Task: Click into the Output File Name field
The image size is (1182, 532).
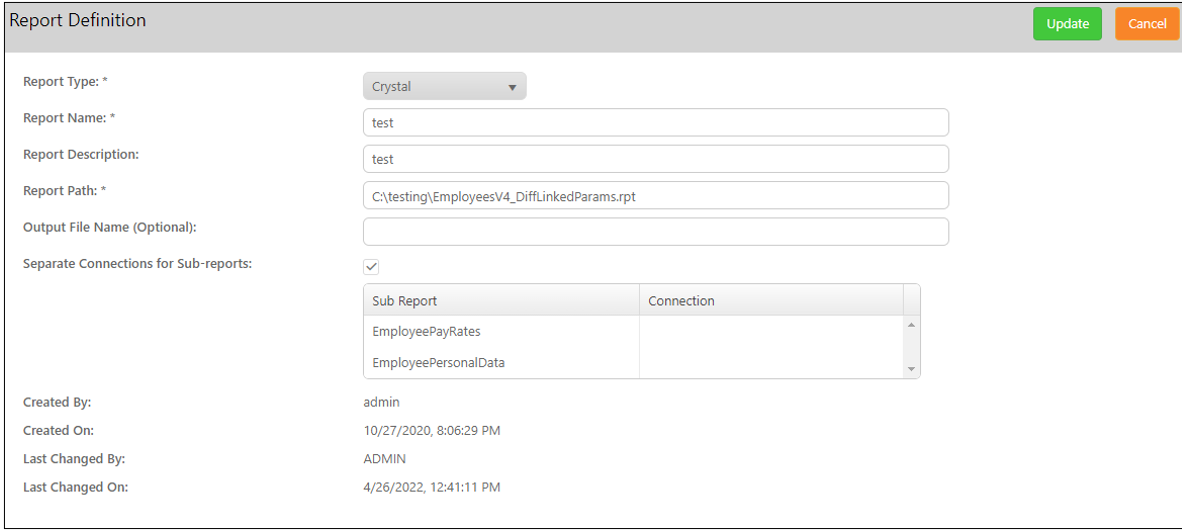Action: (x=656, y=232)
